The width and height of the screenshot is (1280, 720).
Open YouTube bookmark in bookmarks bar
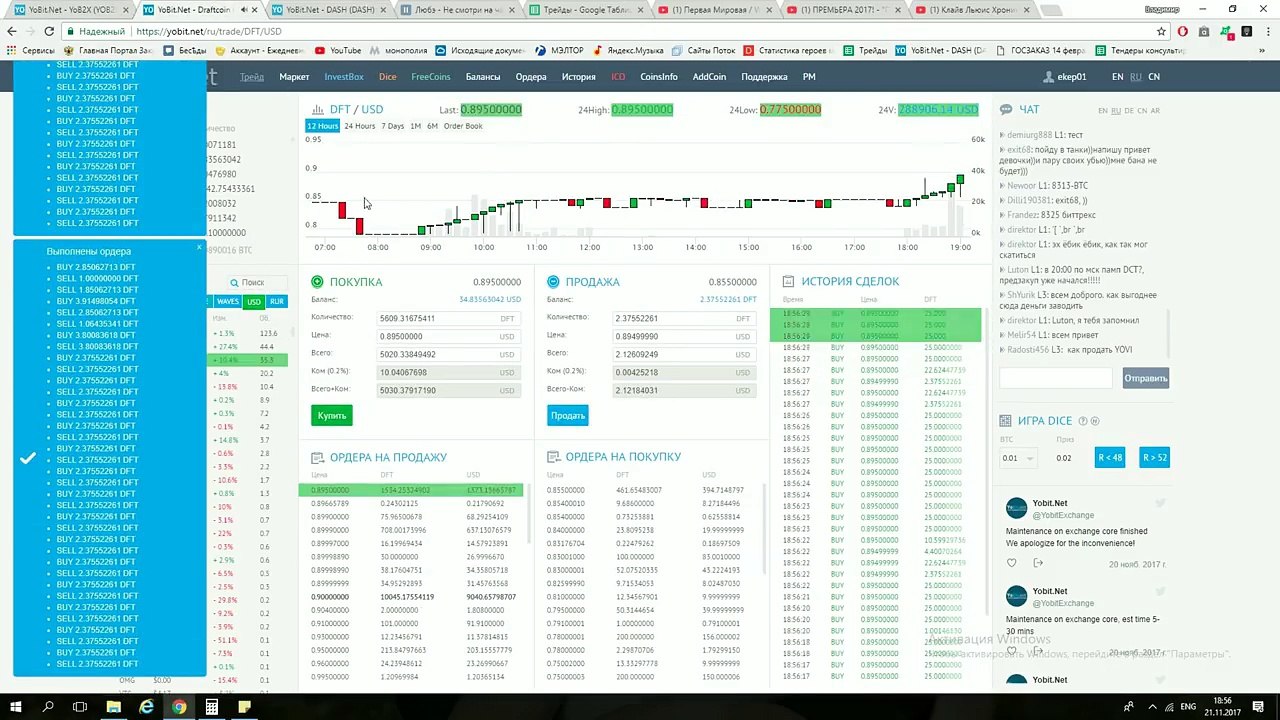pyautogui.click(x=338, y=50)
